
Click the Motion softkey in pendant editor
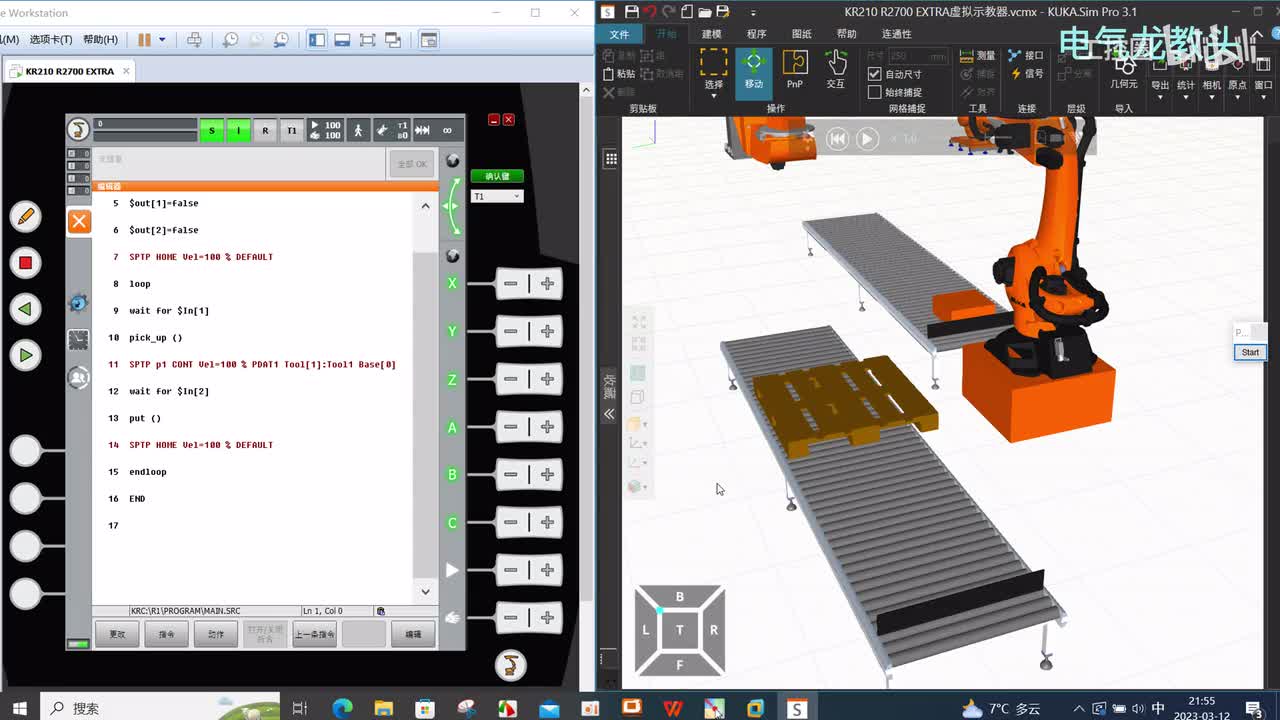point(216,634)
